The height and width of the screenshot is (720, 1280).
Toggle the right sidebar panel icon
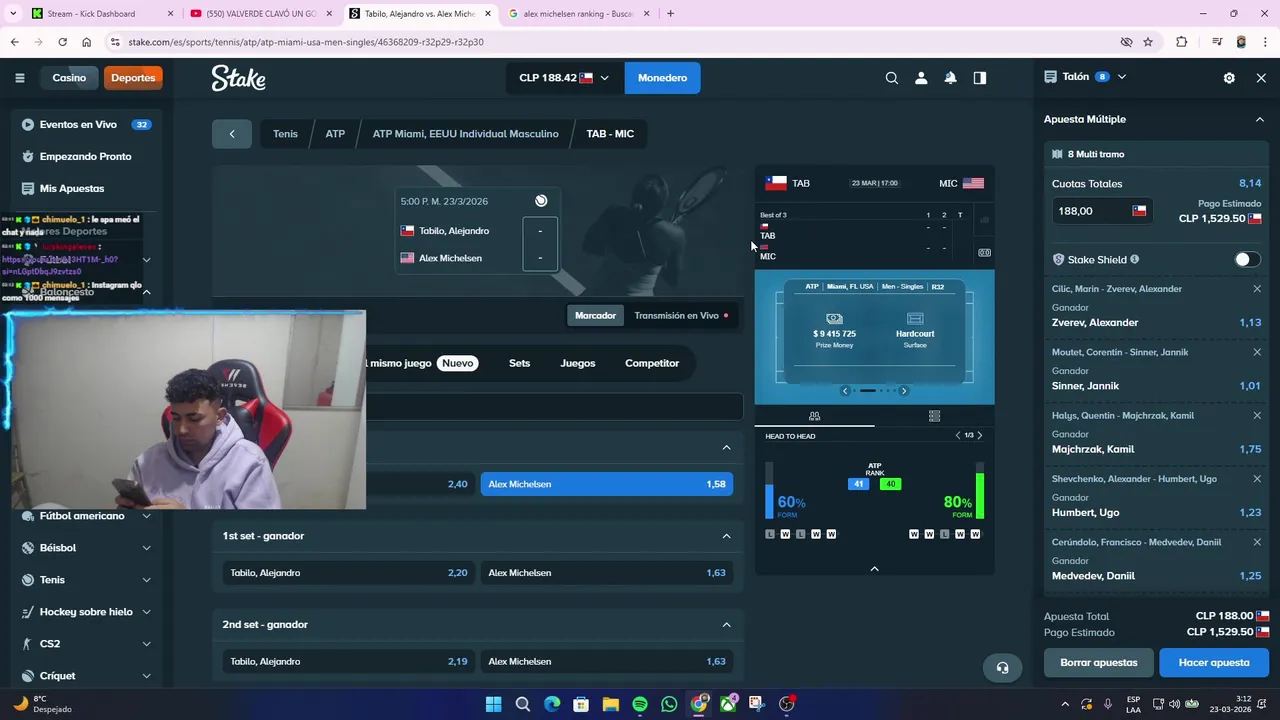pyautogui.click(x=980, y=78)
